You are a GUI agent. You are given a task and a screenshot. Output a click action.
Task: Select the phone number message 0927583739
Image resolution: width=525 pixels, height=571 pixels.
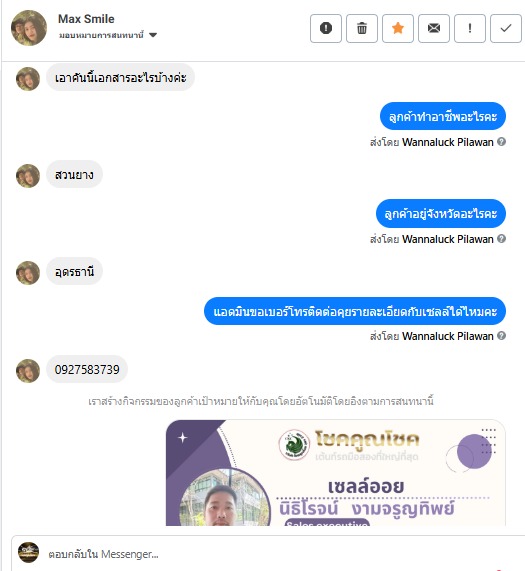(x=87, y=369)
